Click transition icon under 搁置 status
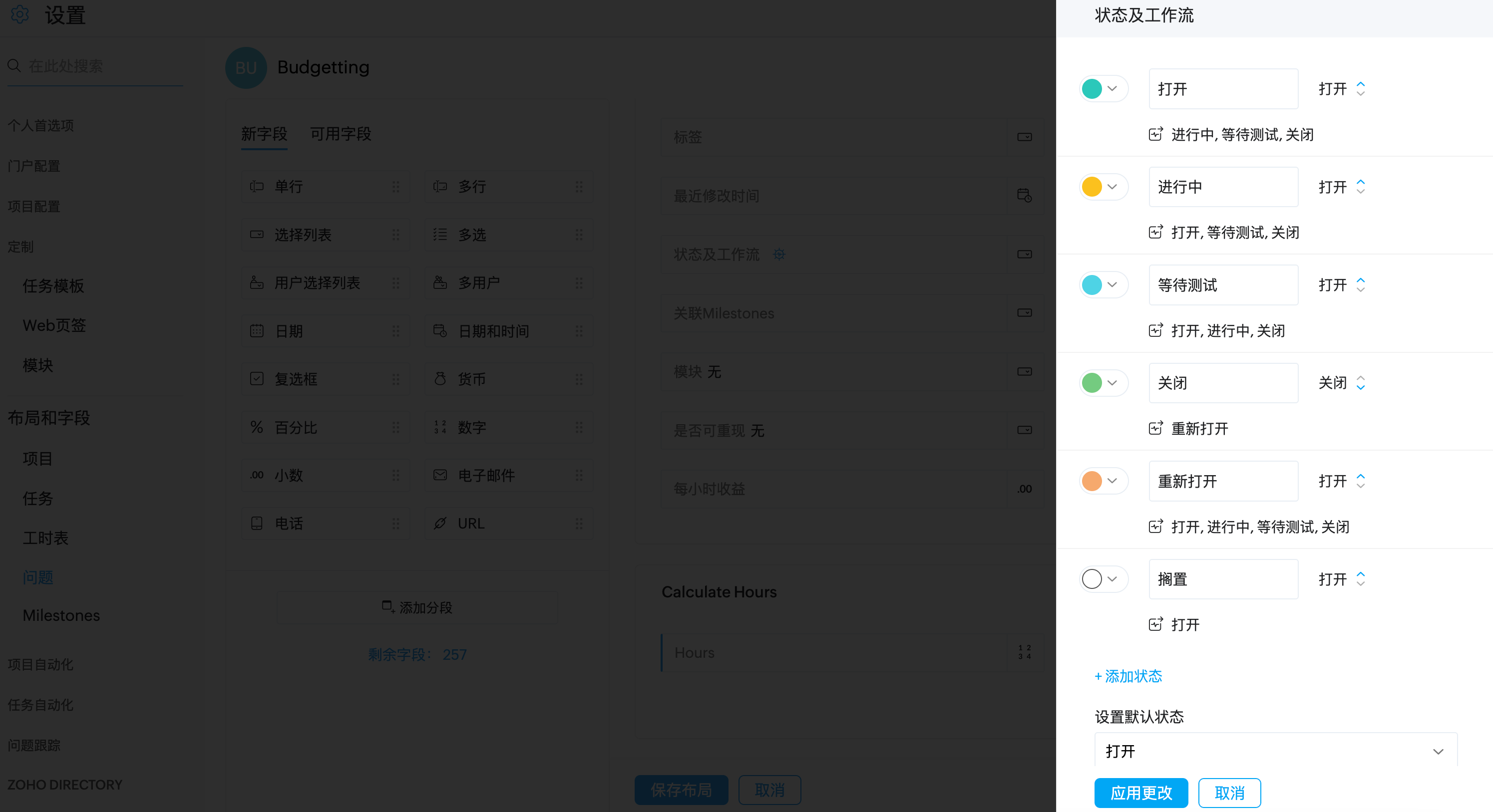The image size is (1493, 812). point(1155,624)
